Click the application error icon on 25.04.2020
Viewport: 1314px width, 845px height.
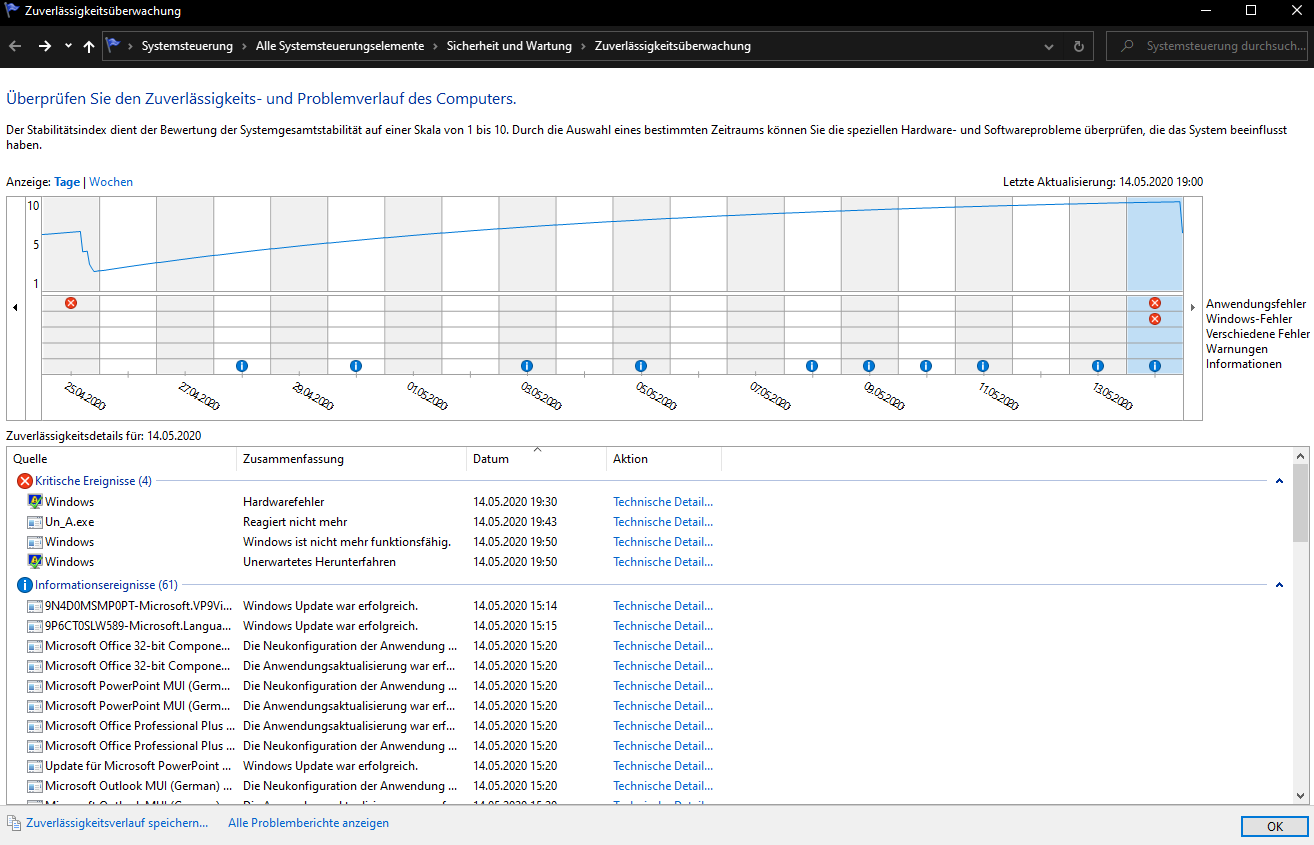point(71,303)
